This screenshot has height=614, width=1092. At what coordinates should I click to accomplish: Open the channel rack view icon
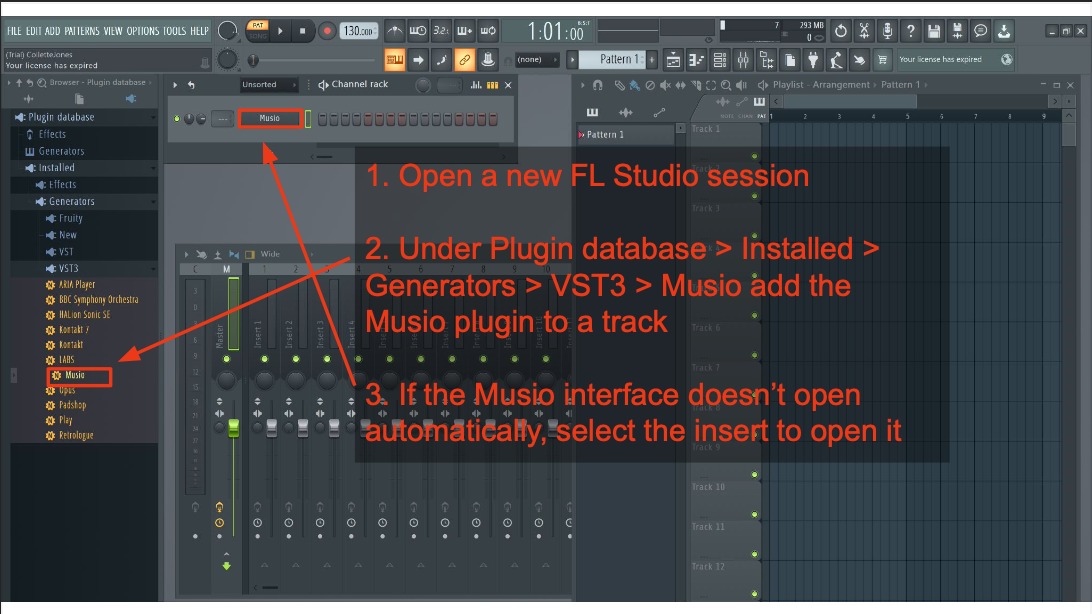(x=720, y=60)
